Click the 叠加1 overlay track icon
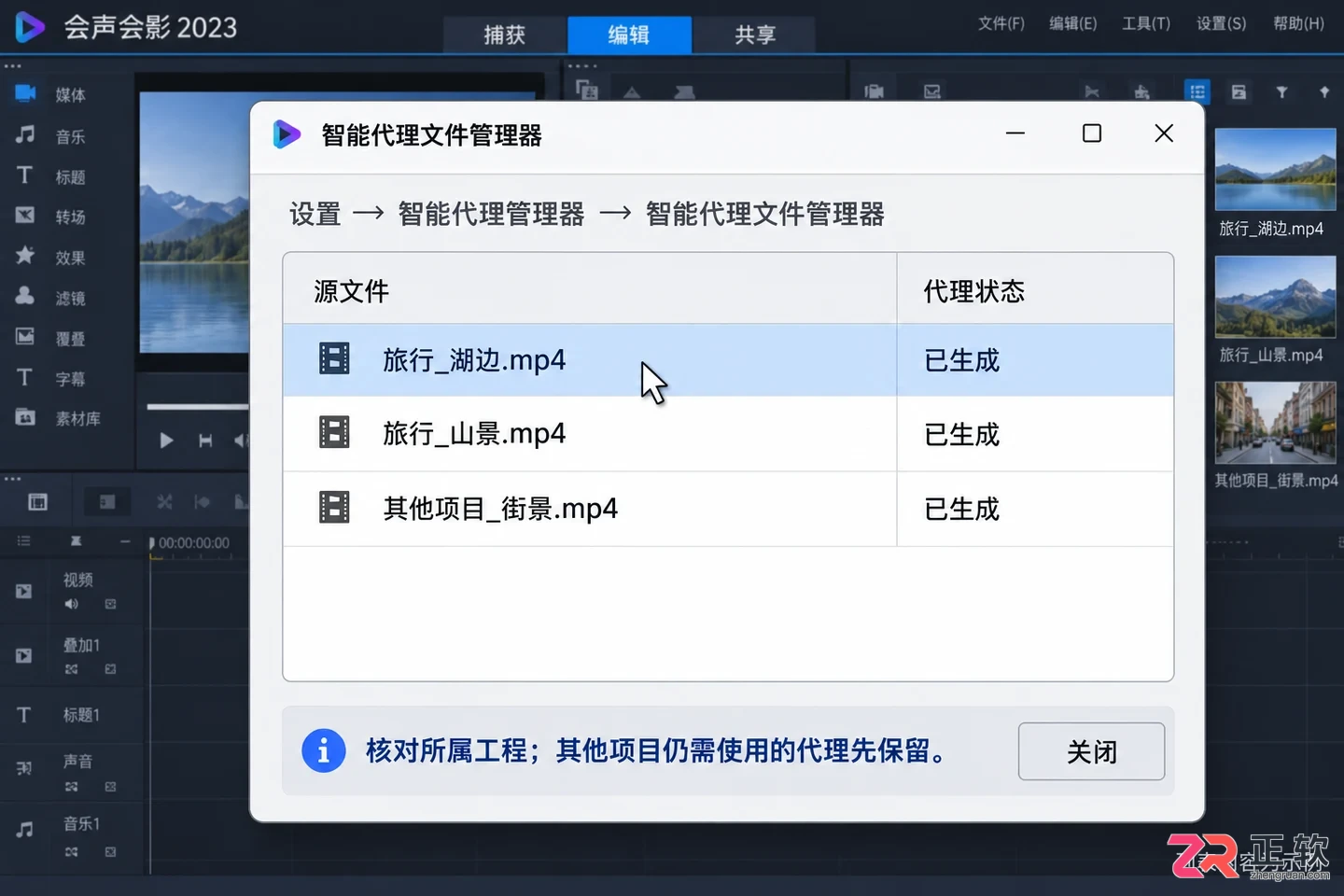 point(24,655)
